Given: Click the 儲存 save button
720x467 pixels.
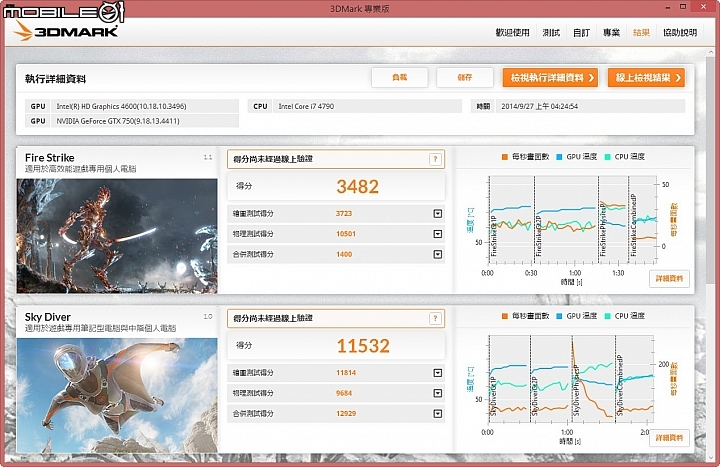Looking at the screenshot, I should (465, 78).
